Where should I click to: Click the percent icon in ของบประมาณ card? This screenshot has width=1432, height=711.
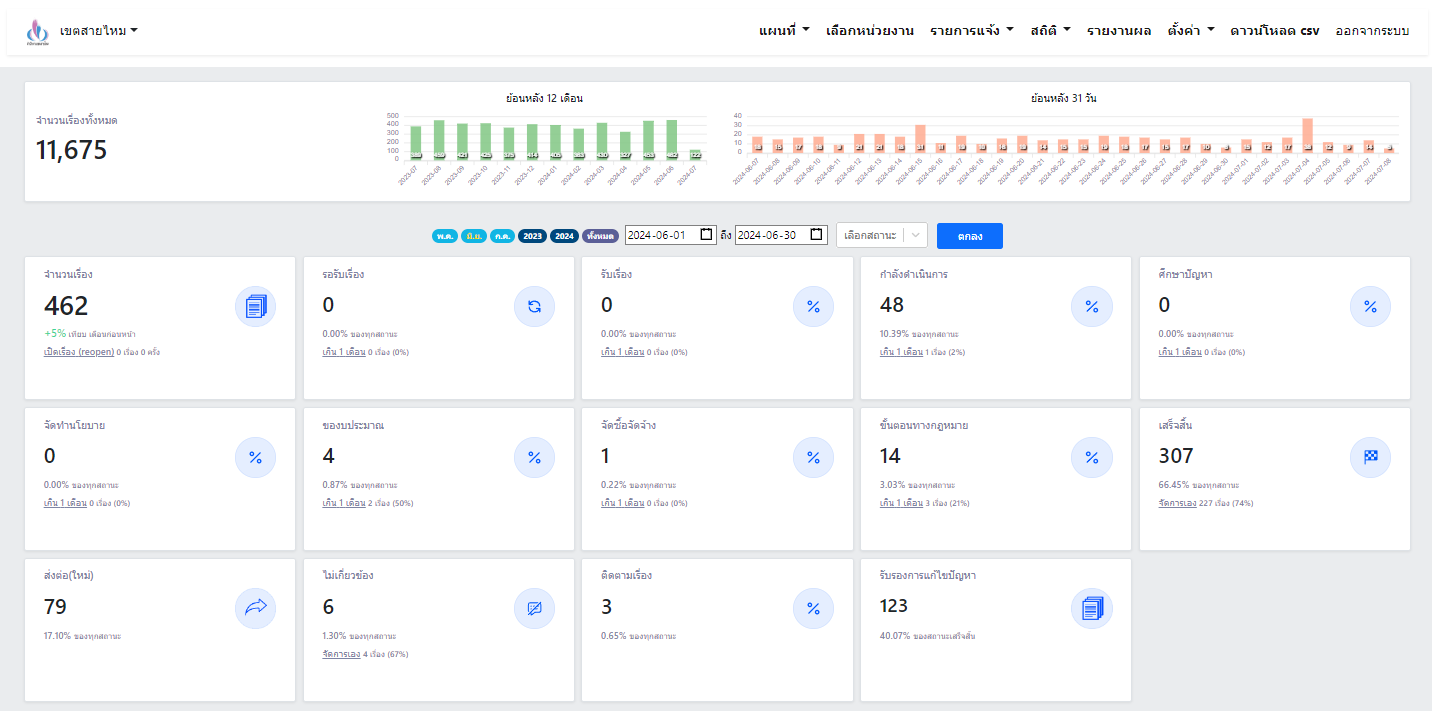point(534,458)
